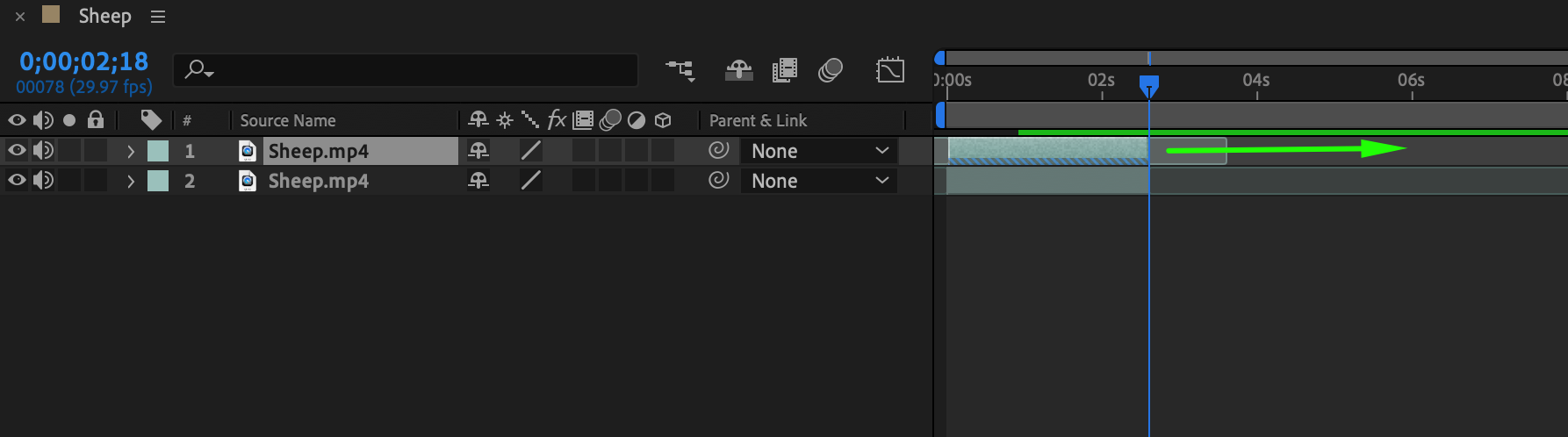The image size is (1568, 437).
Task: Click the label color swatch of layer 1
Action: (158, 151)
